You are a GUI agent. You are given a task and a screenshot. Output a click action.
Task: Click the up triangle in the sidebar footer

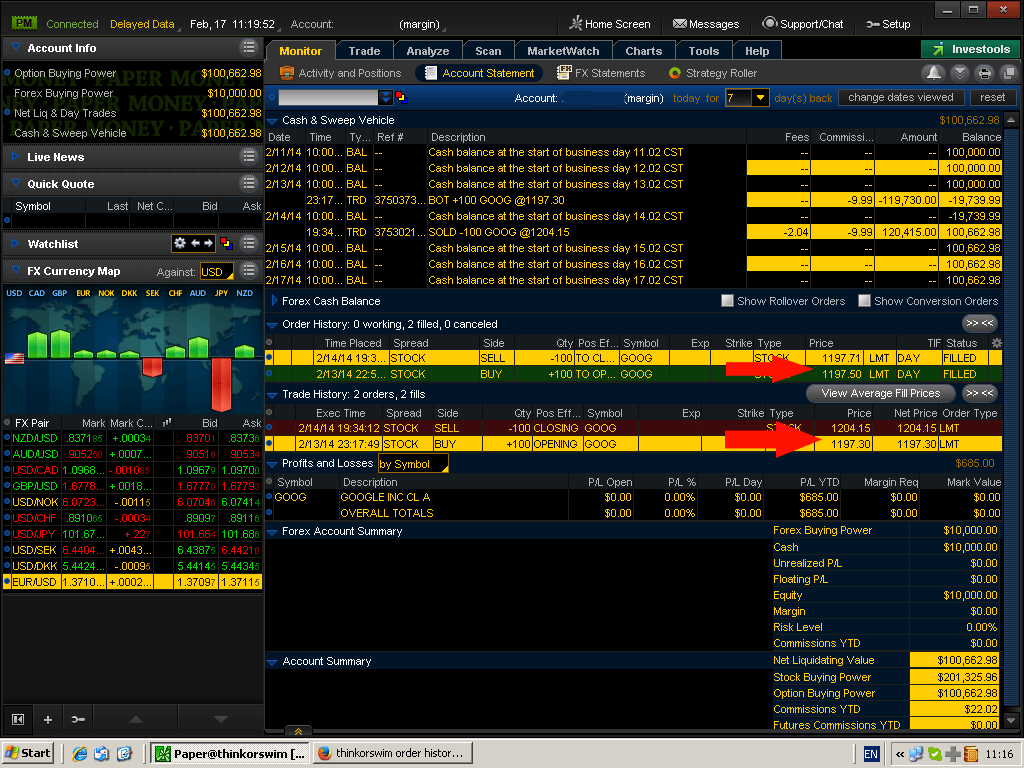click(136, 719)
